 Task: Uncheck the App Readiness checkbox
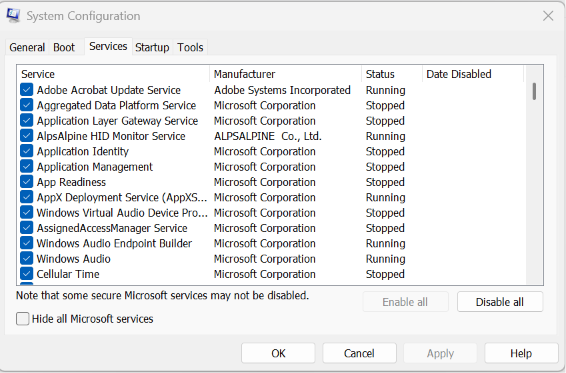coord(27,182)
